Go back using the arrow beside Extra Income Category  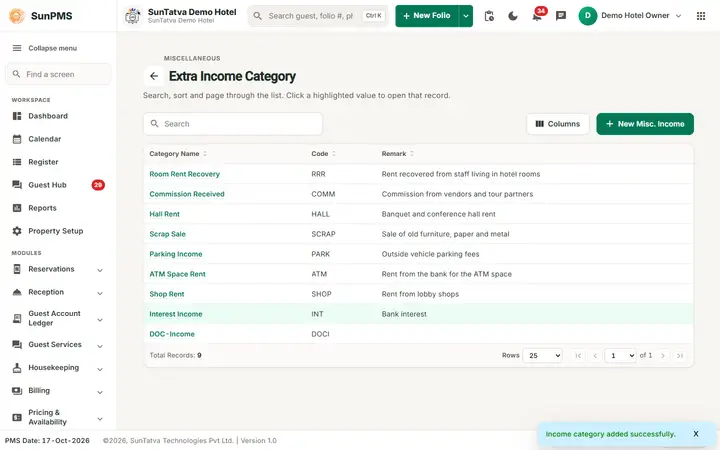154,76
